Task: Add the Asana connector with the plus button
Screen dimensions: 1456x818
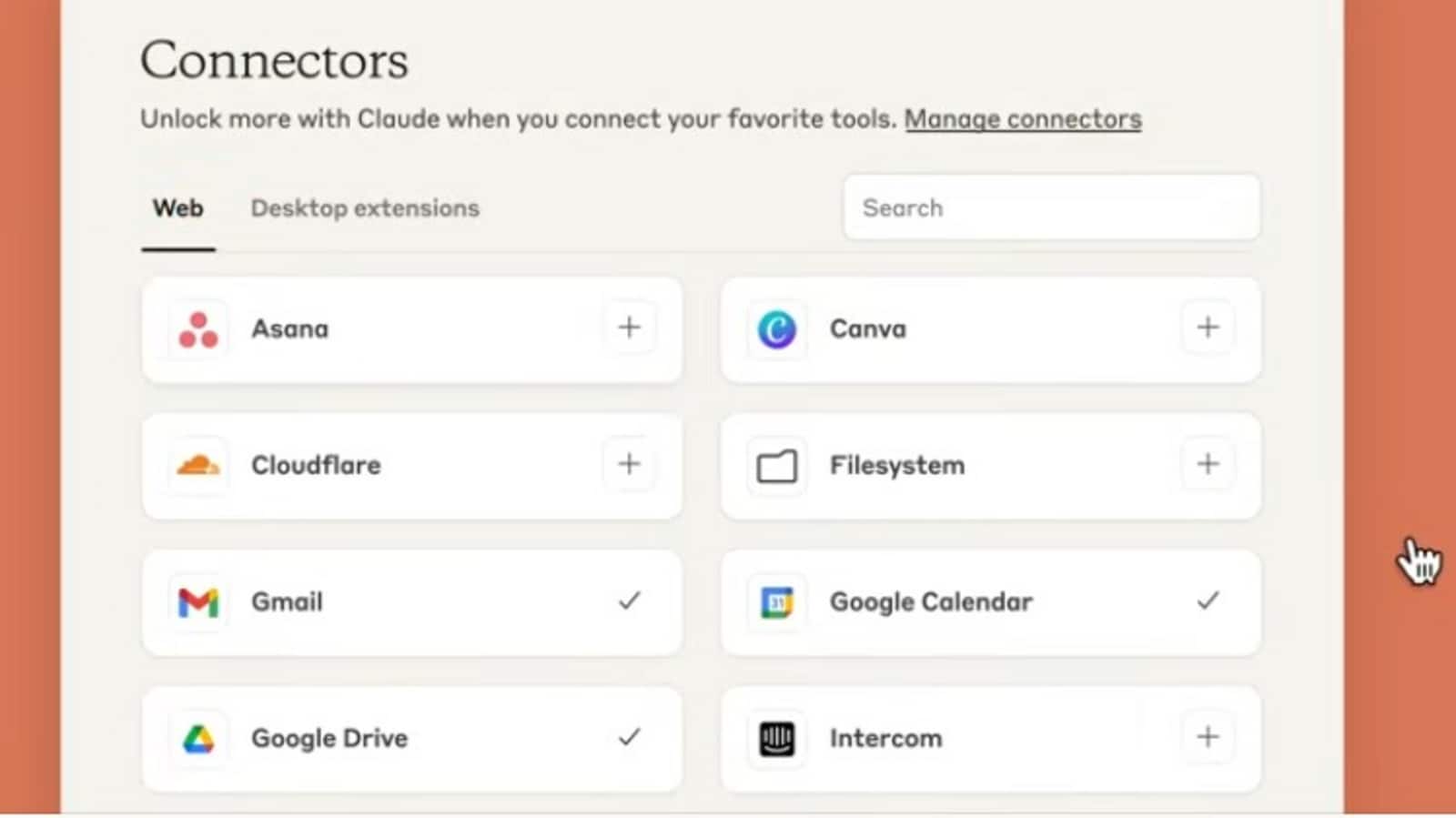Action: (x=629, y=327)
